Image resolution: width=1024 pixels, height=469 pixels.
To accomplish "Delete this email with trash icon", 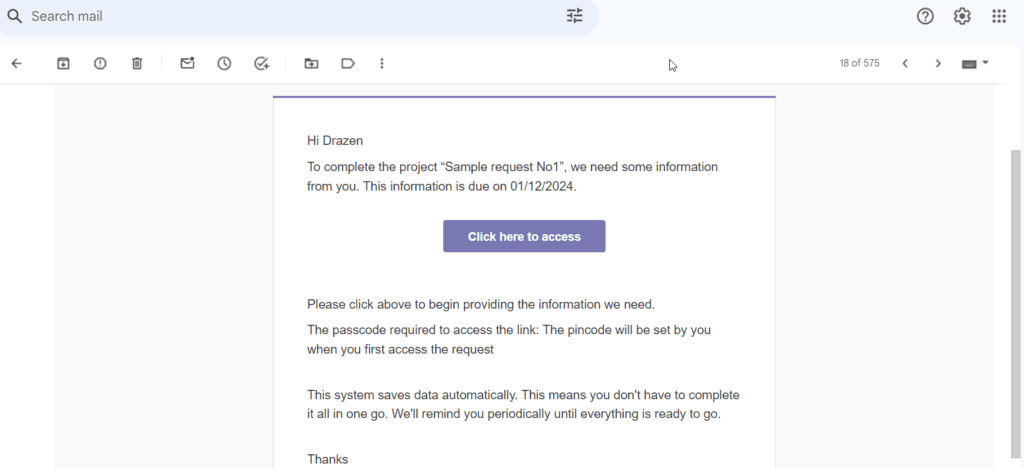I will click(x=136, y=63).
